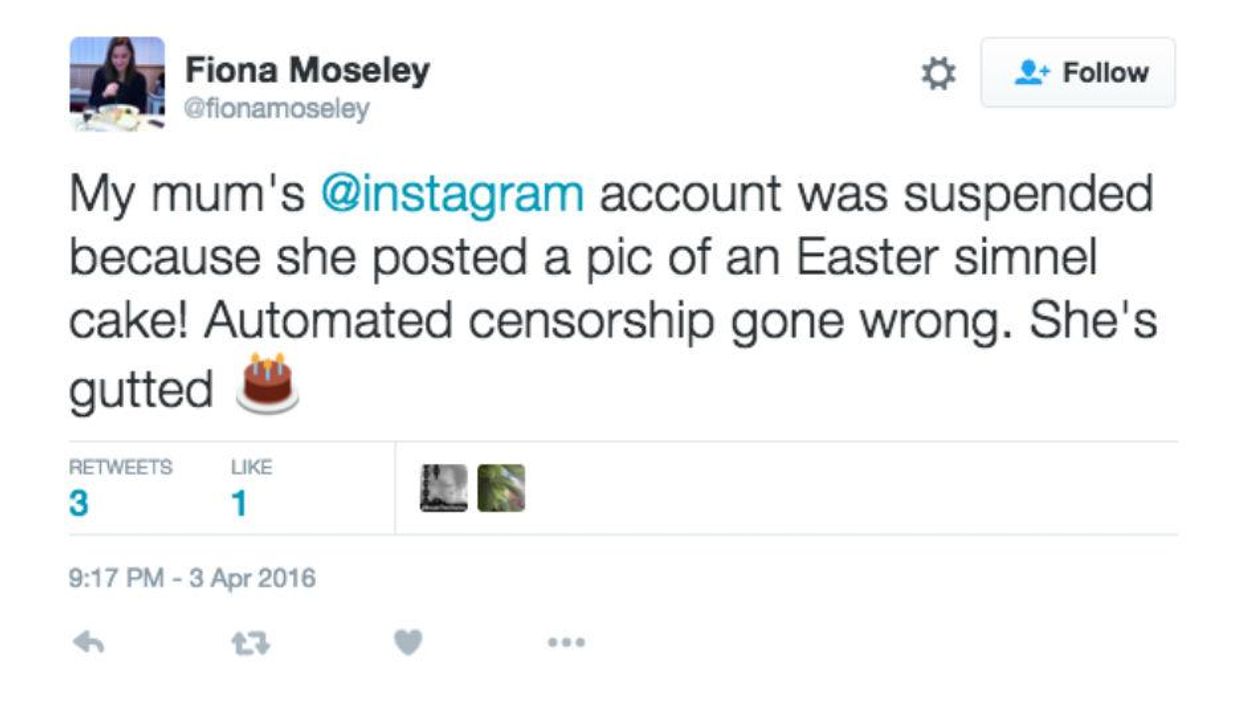Click the add-person icon on the Follow button
The image size is (1245, 702).
pyautogui.click(x=1030, y=73)
